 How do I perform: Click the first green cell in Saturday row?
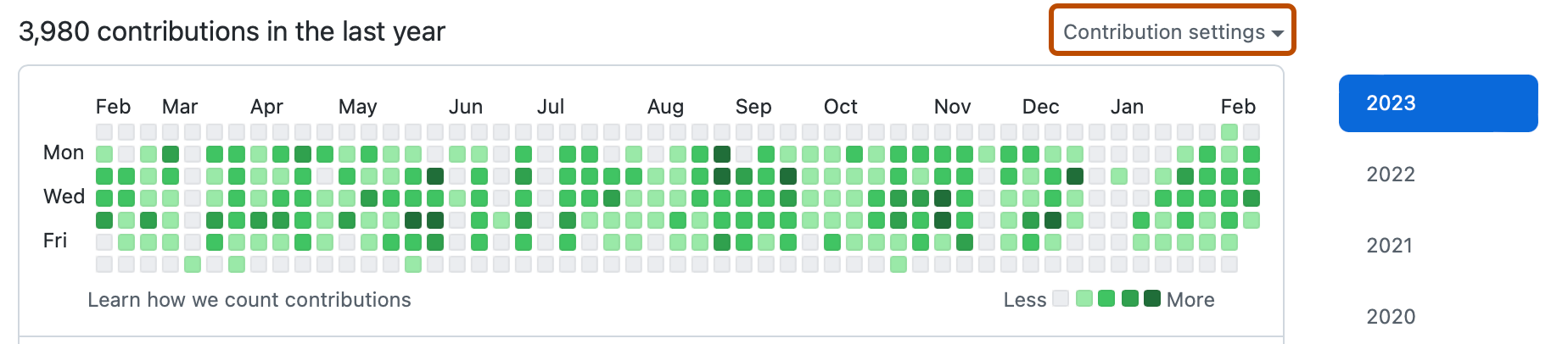[x=193, y=264]
